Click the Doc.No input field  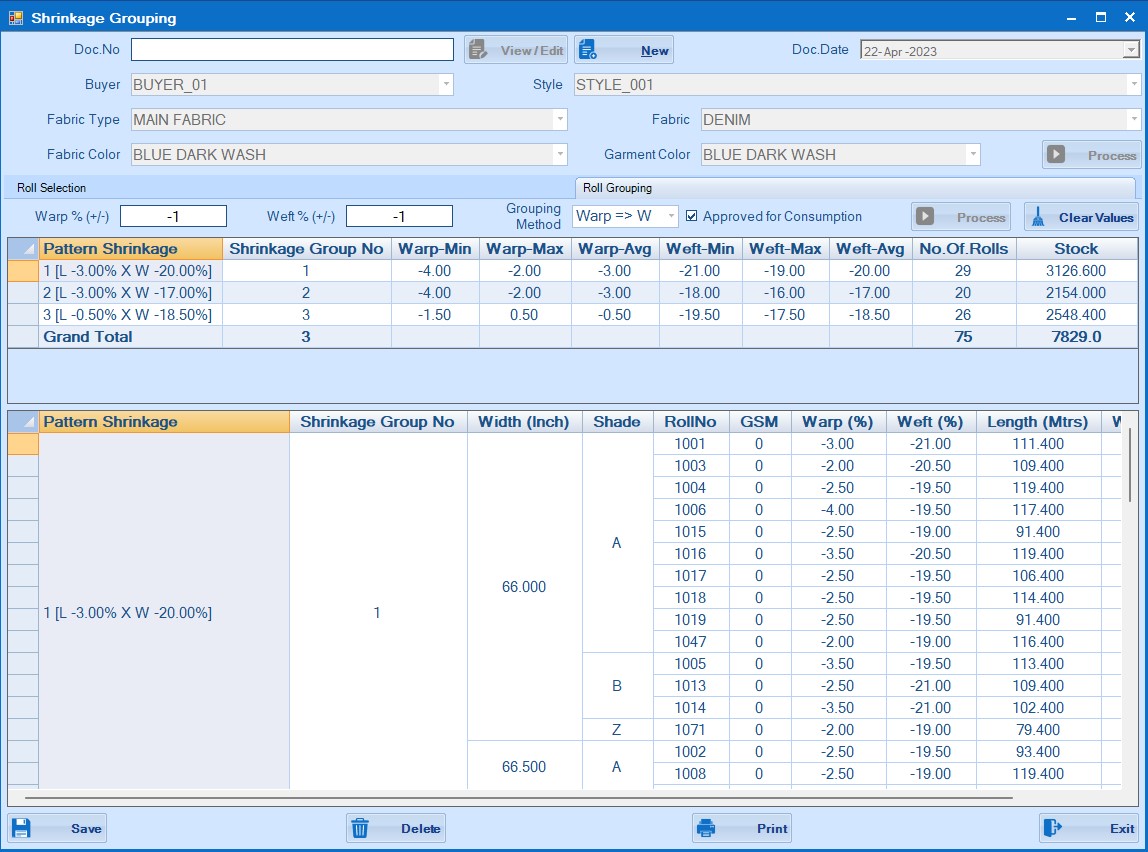pyautogui.click(x=292, y=50)
